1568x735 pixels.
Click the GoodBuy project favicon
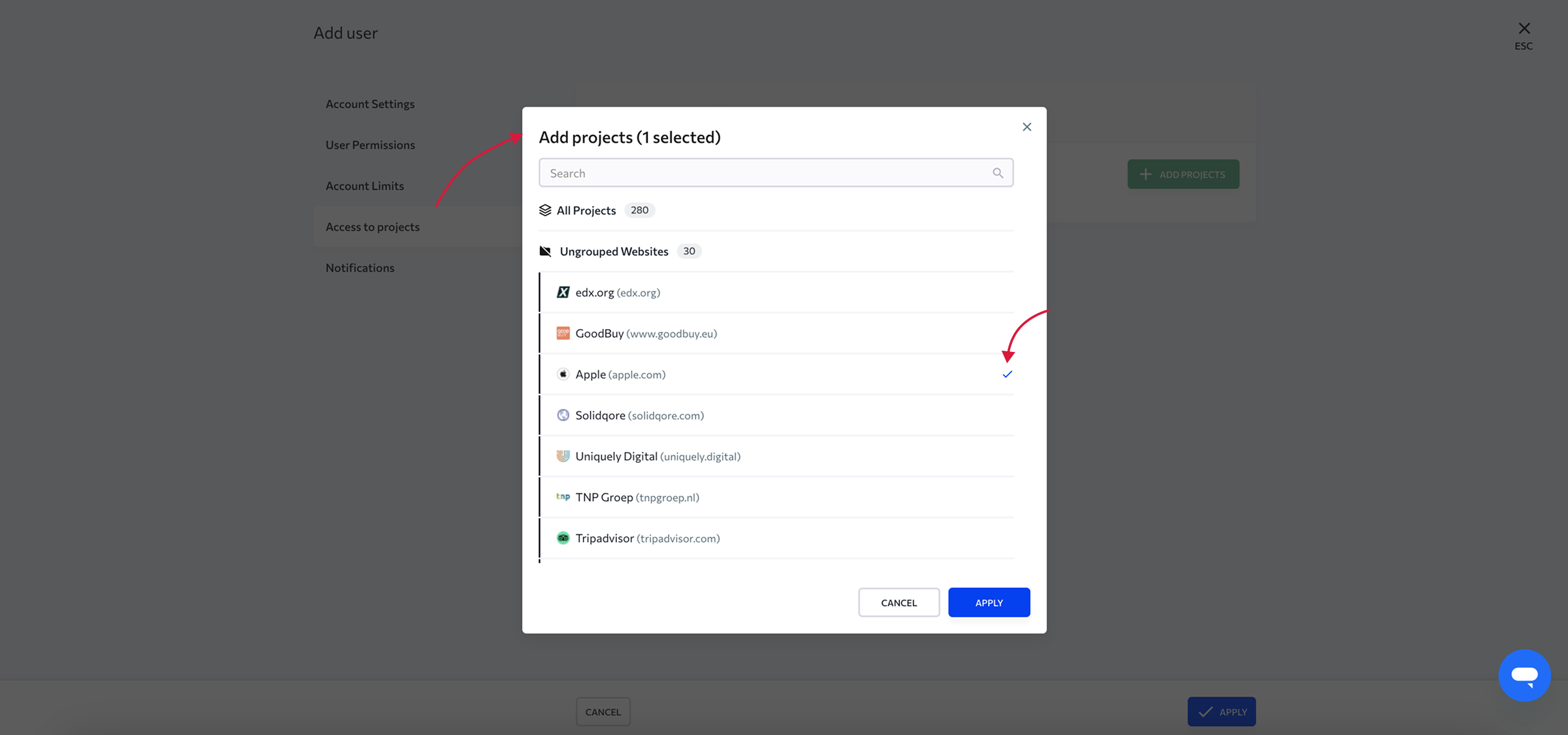tap(562, 333)
